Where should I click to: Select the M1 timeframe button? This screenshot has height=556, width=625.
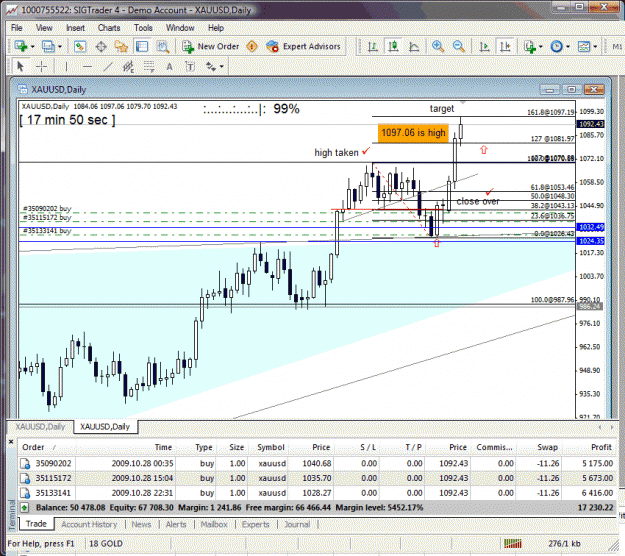click(617, 47)
